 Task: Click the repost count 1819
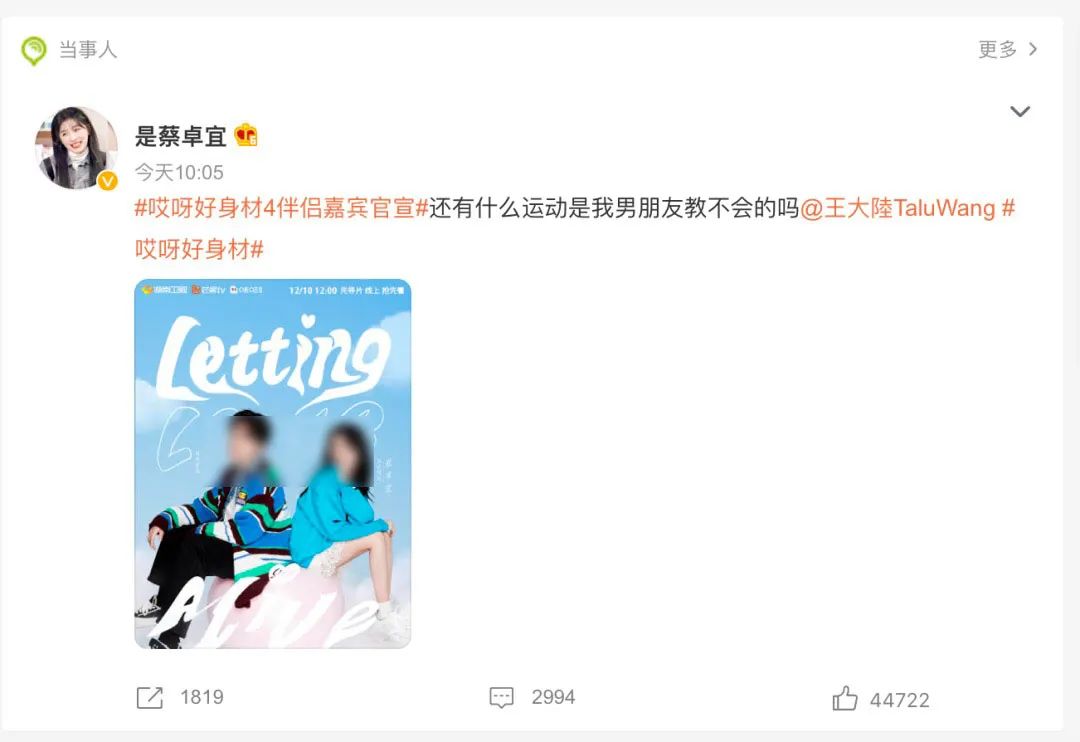(x=202, y=697)
